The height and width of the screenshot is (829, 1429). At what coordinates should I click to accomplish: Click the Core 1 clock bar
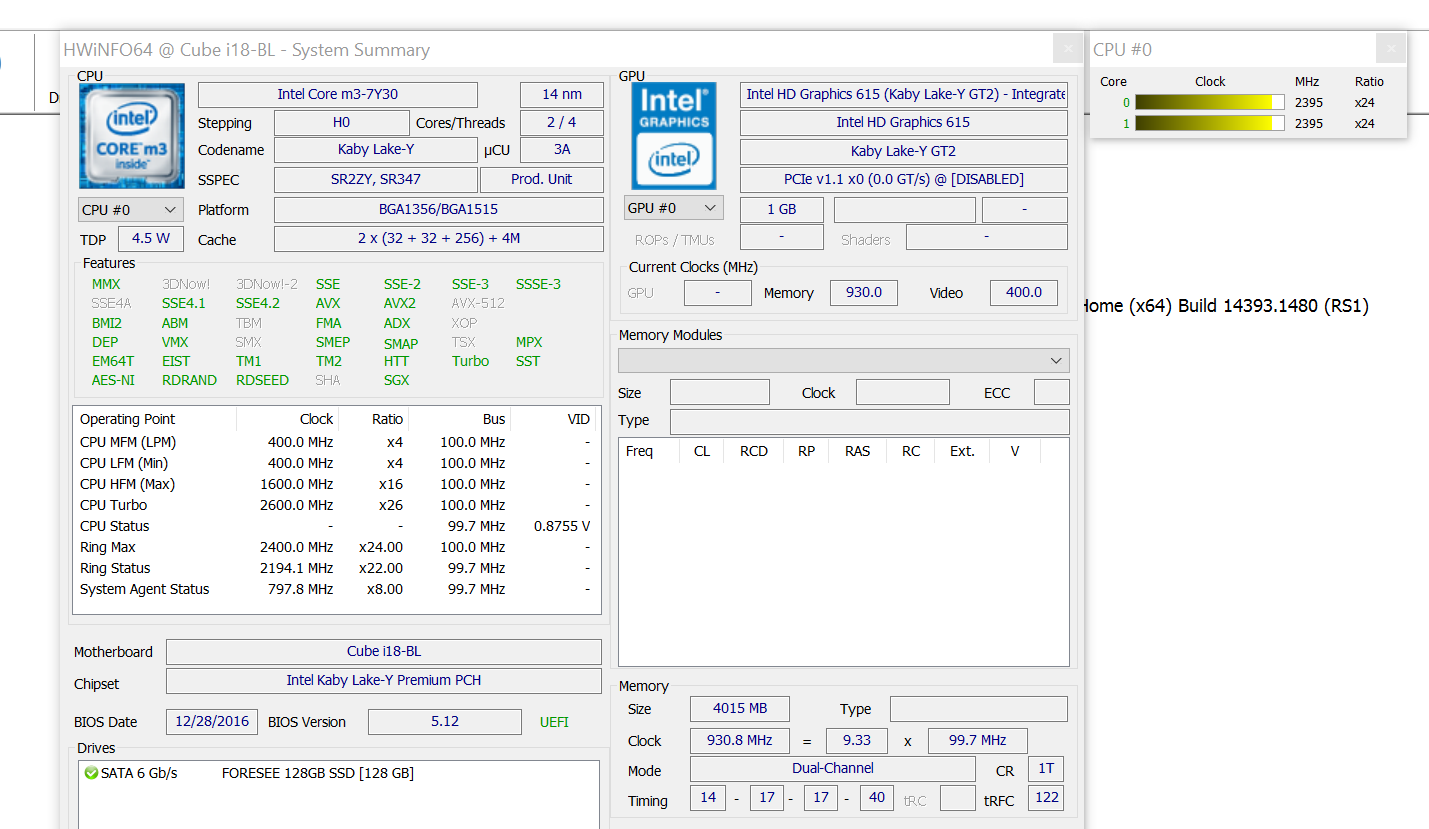coord(1209,123)
